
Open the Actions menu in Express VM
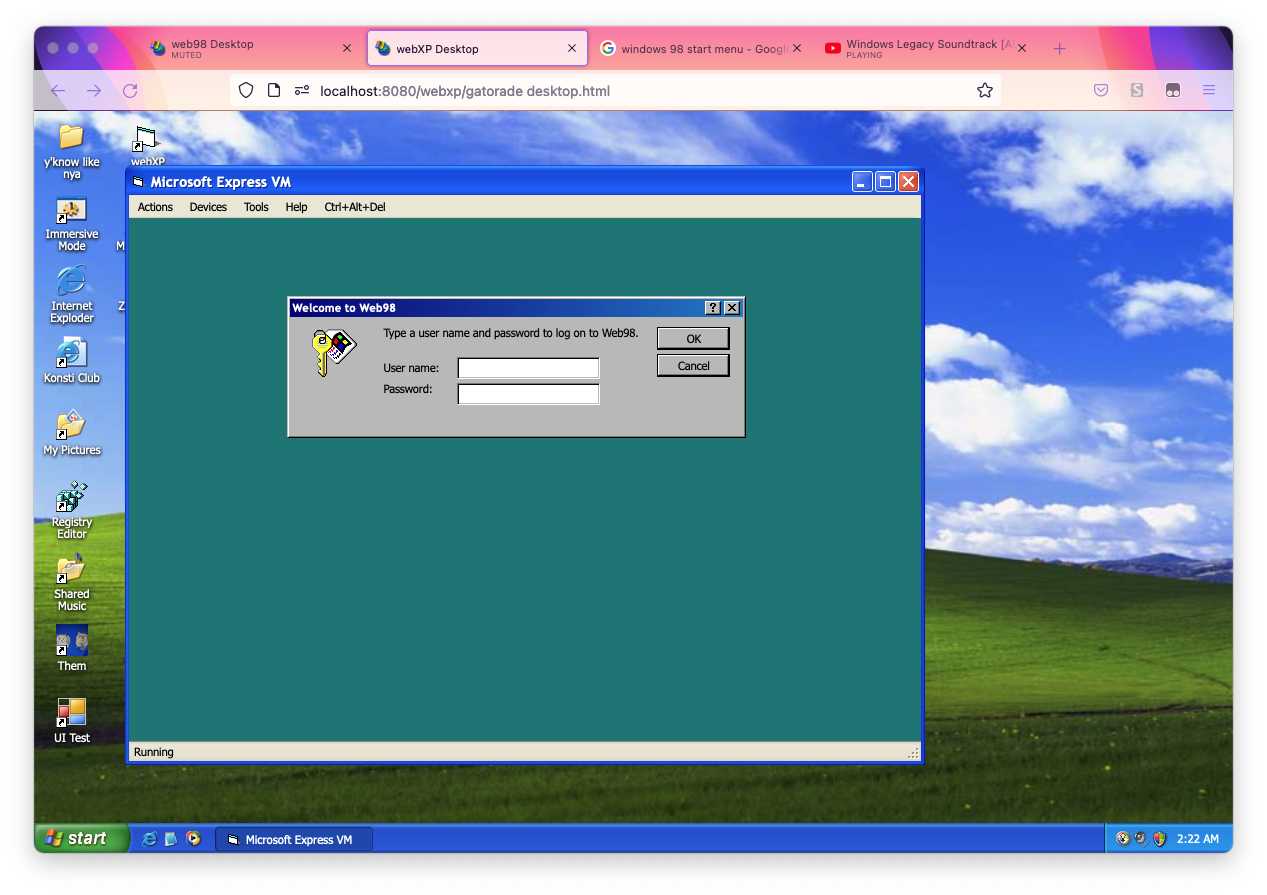coord(155,207)
